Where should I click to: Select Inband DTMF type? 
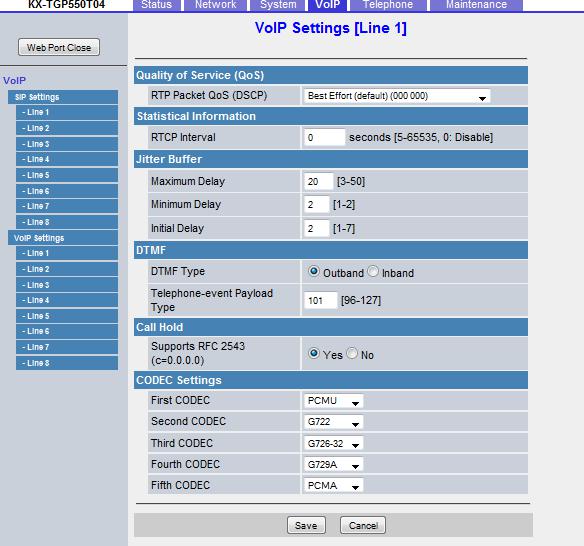(x=373, y=272)
